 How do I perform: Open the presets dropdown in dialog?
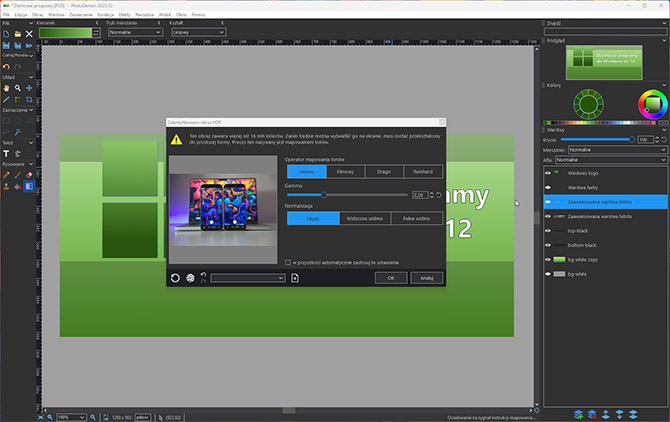[x=247, y=278]
